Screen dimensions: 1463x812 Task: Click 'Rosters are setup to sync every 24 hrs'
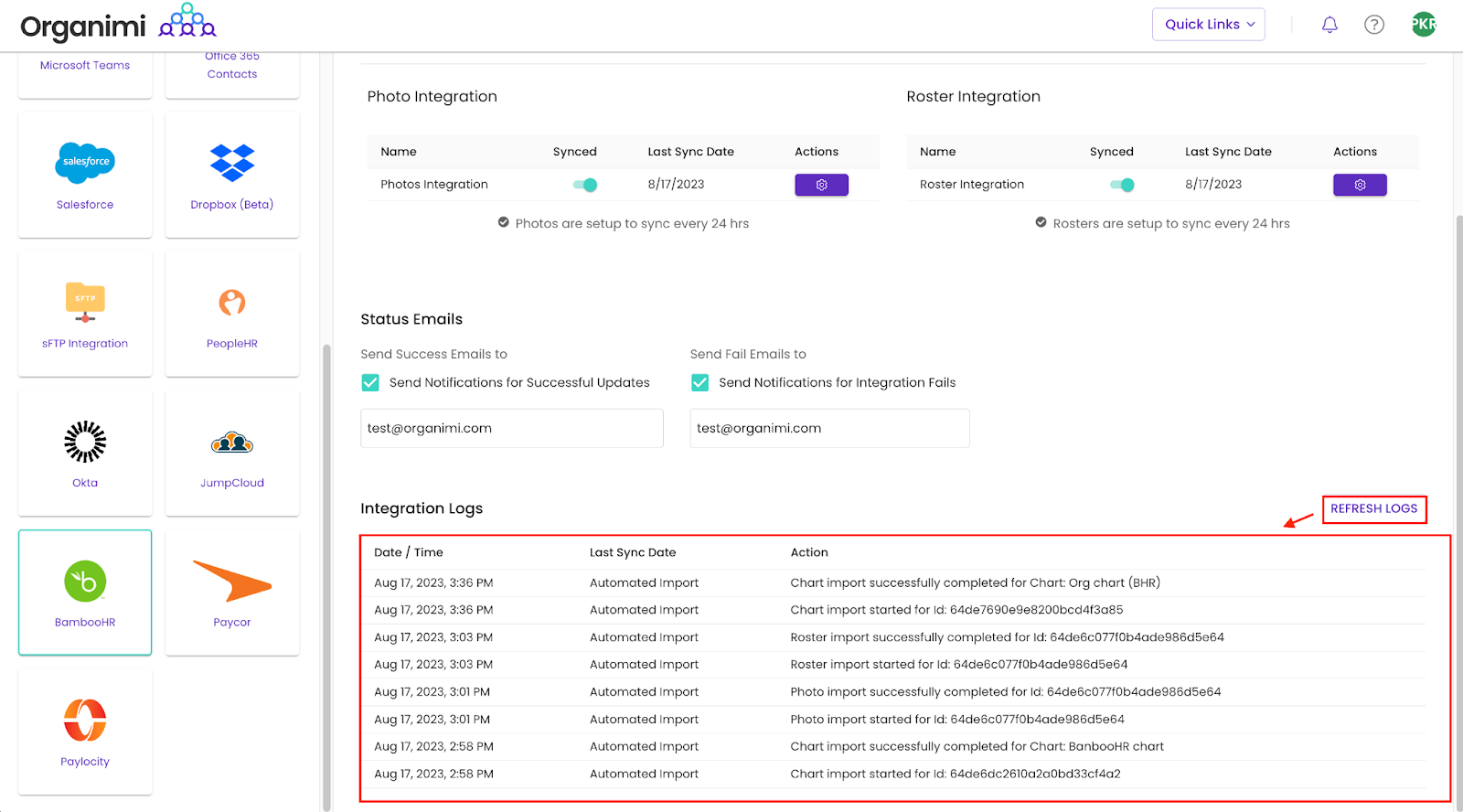(1171, 223)
